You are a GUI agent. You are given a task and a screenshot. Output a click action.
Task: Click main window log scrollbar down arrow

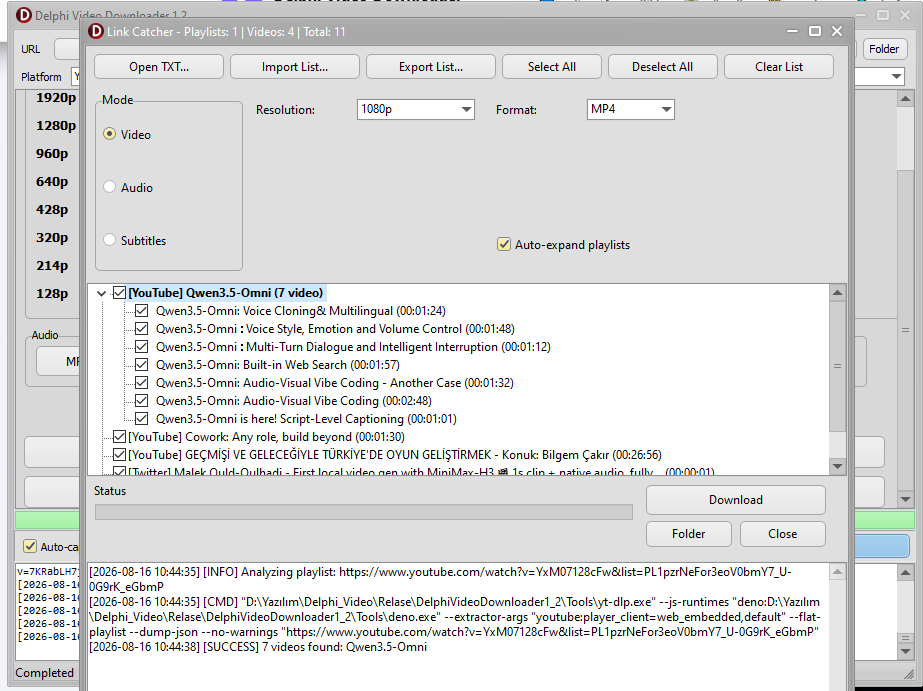point(905,652)
